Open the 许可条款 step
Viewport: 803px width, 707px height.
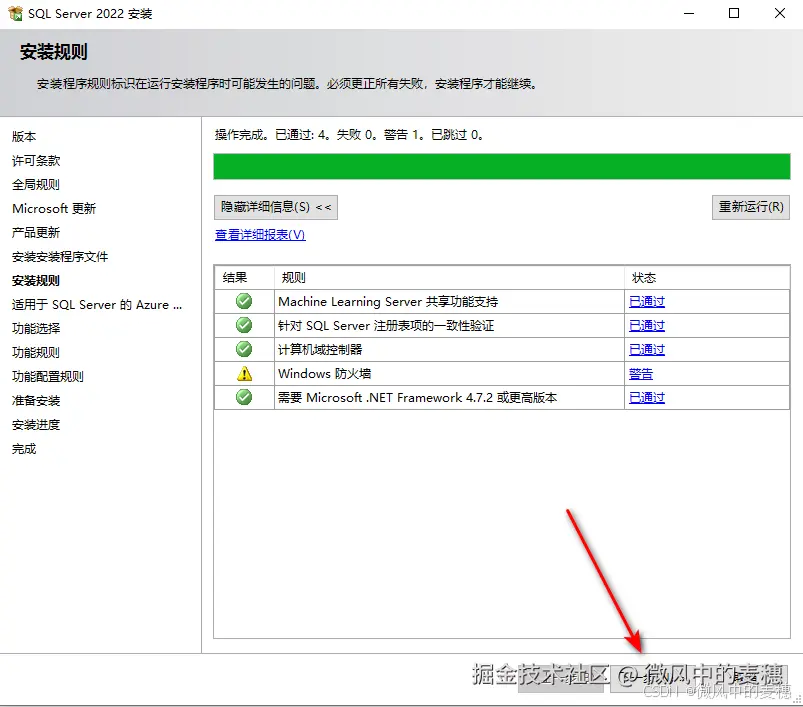pos(41,160)
